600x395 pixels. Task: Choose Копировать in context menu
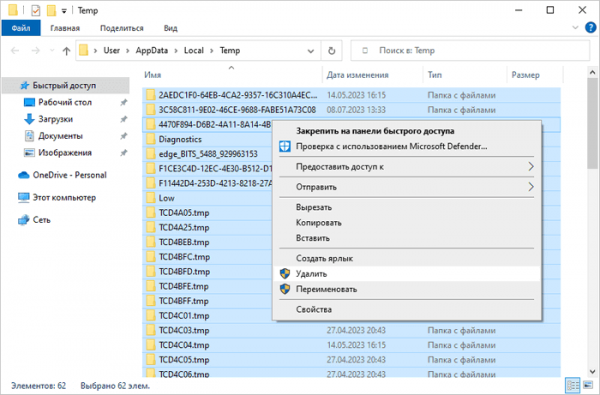pos(406,222)
